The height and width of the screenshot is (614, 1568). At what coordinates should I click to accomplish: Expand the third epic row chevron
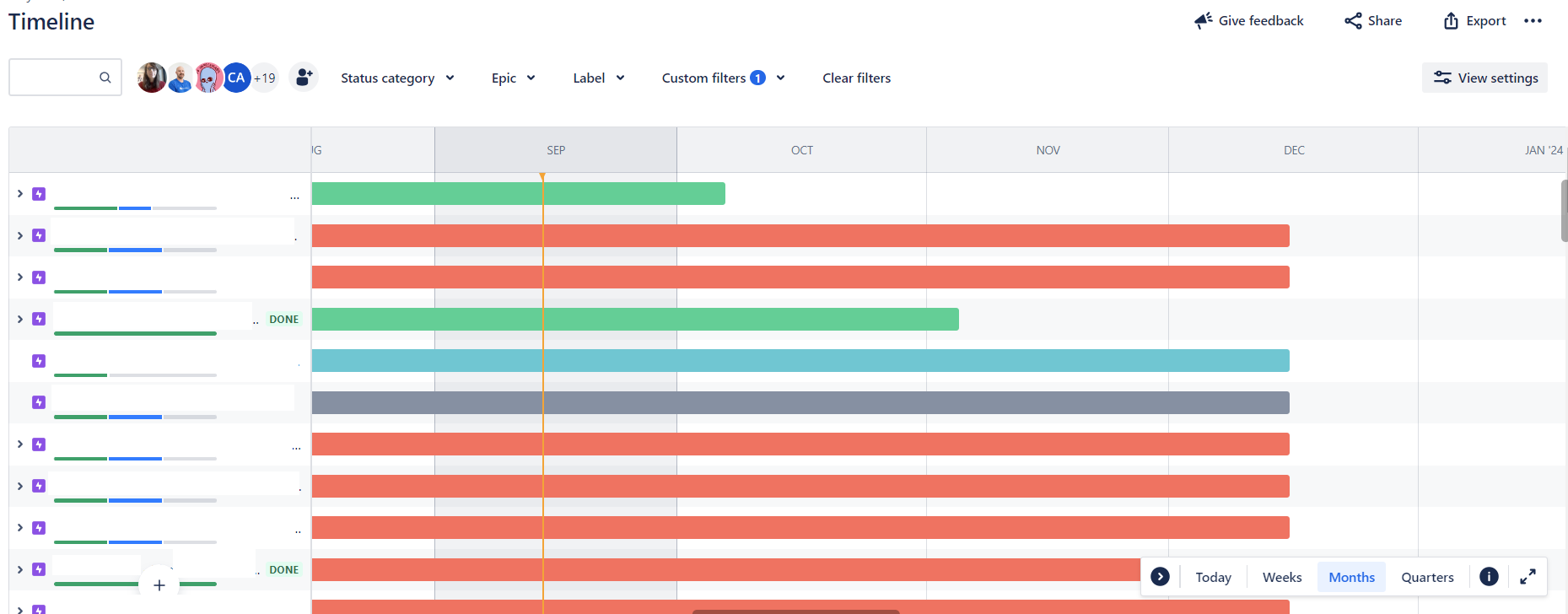coord(20,277)
